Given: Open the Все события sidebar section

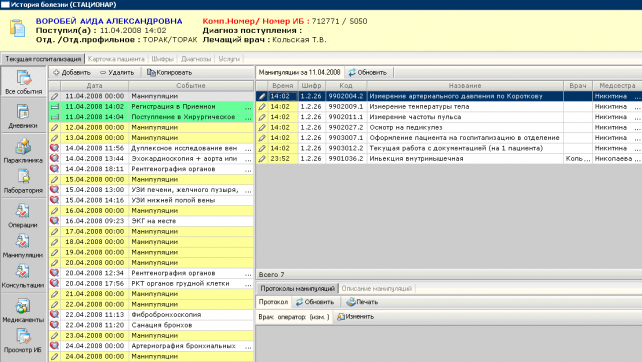Looking at the screenshot, I should tap(23, 82).
